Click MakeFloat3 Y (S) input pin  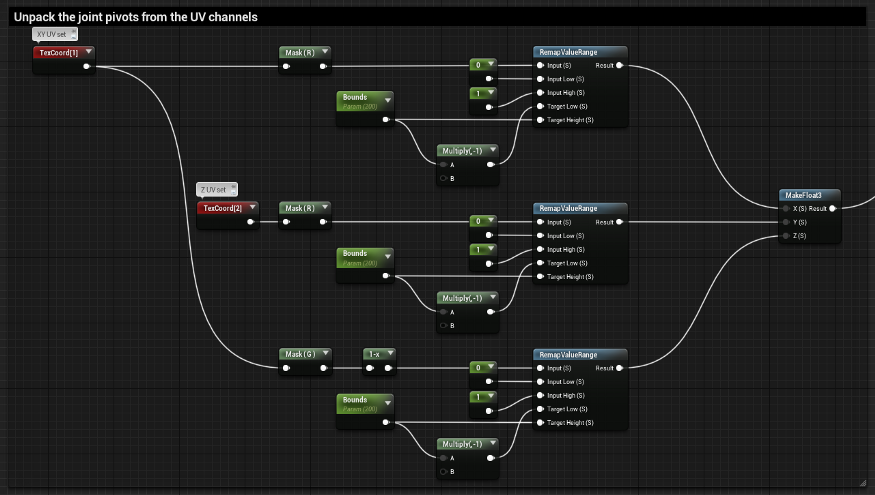pos(786,222)
